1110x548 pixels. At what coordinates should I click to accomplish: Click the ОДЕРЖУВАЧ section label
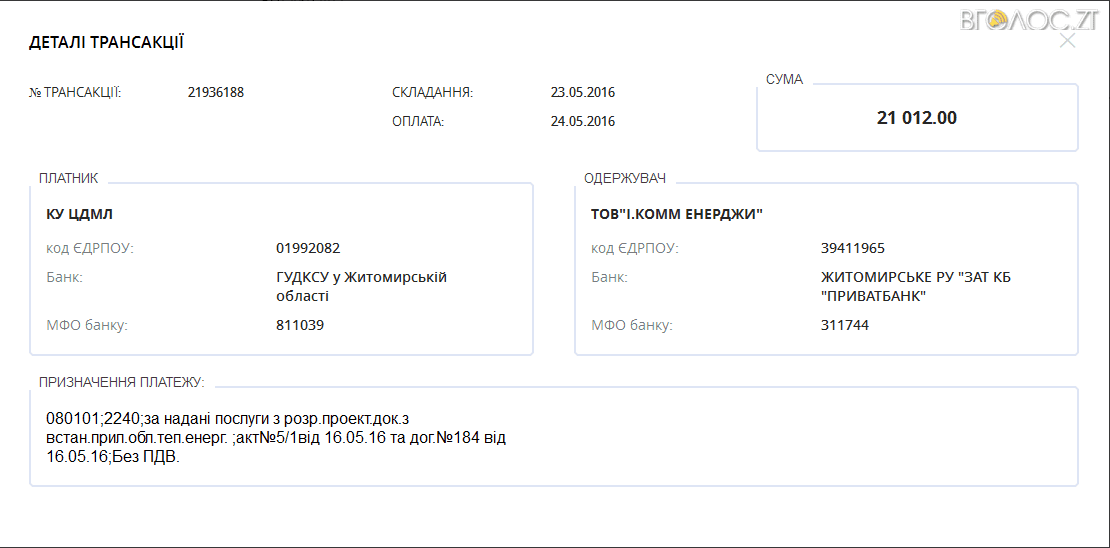pos(625,178)
